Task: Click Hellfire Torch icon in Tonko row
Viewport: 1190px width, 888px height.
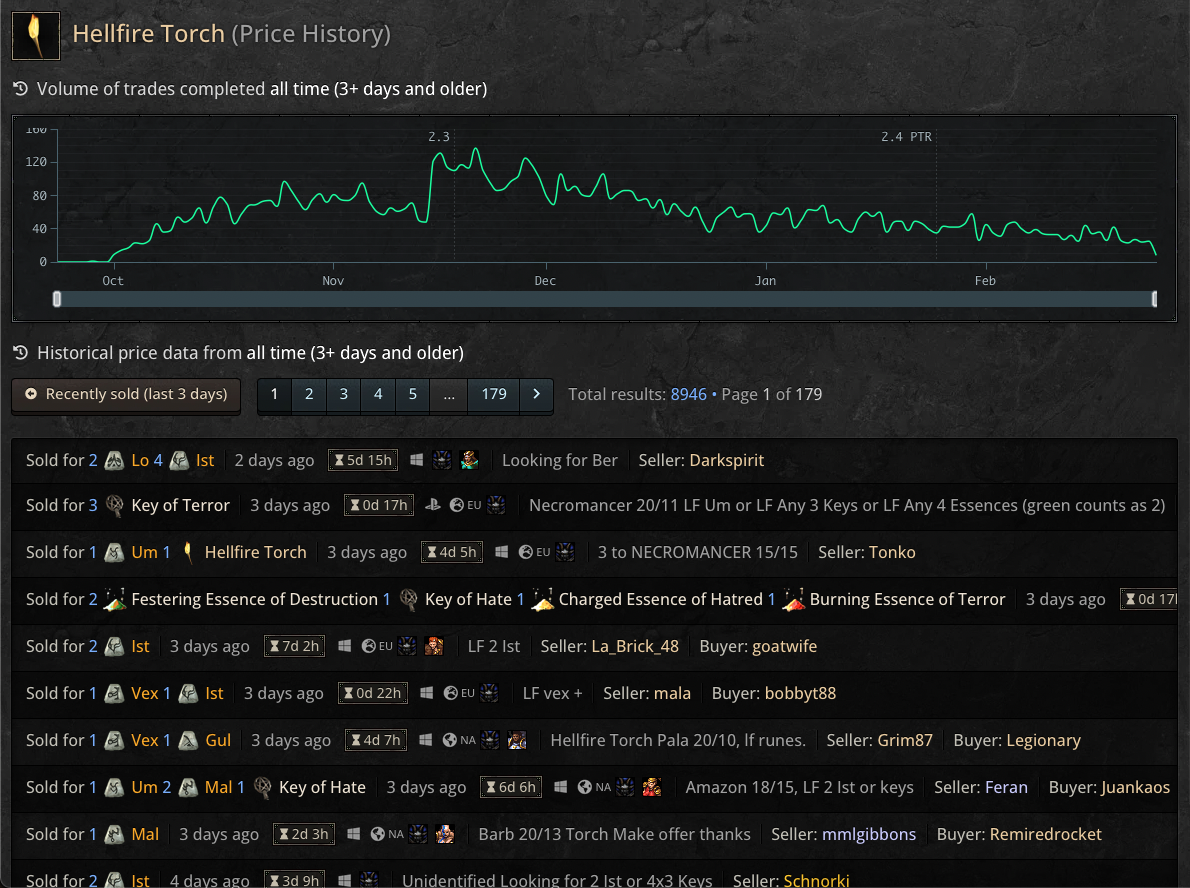Action: pyautogui.click(x=188, y=553)
